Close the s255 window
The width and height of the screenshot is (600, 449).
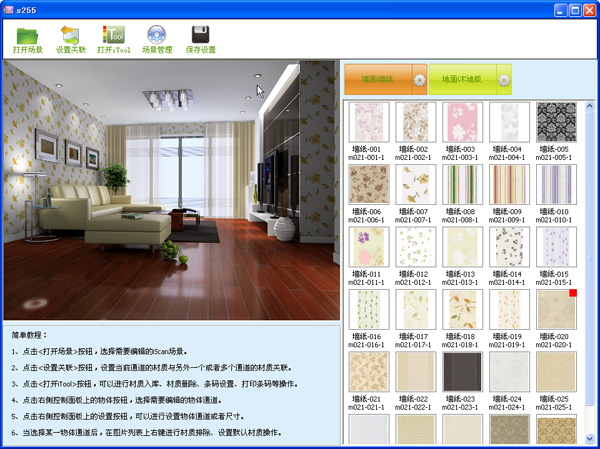coord(589,10)
